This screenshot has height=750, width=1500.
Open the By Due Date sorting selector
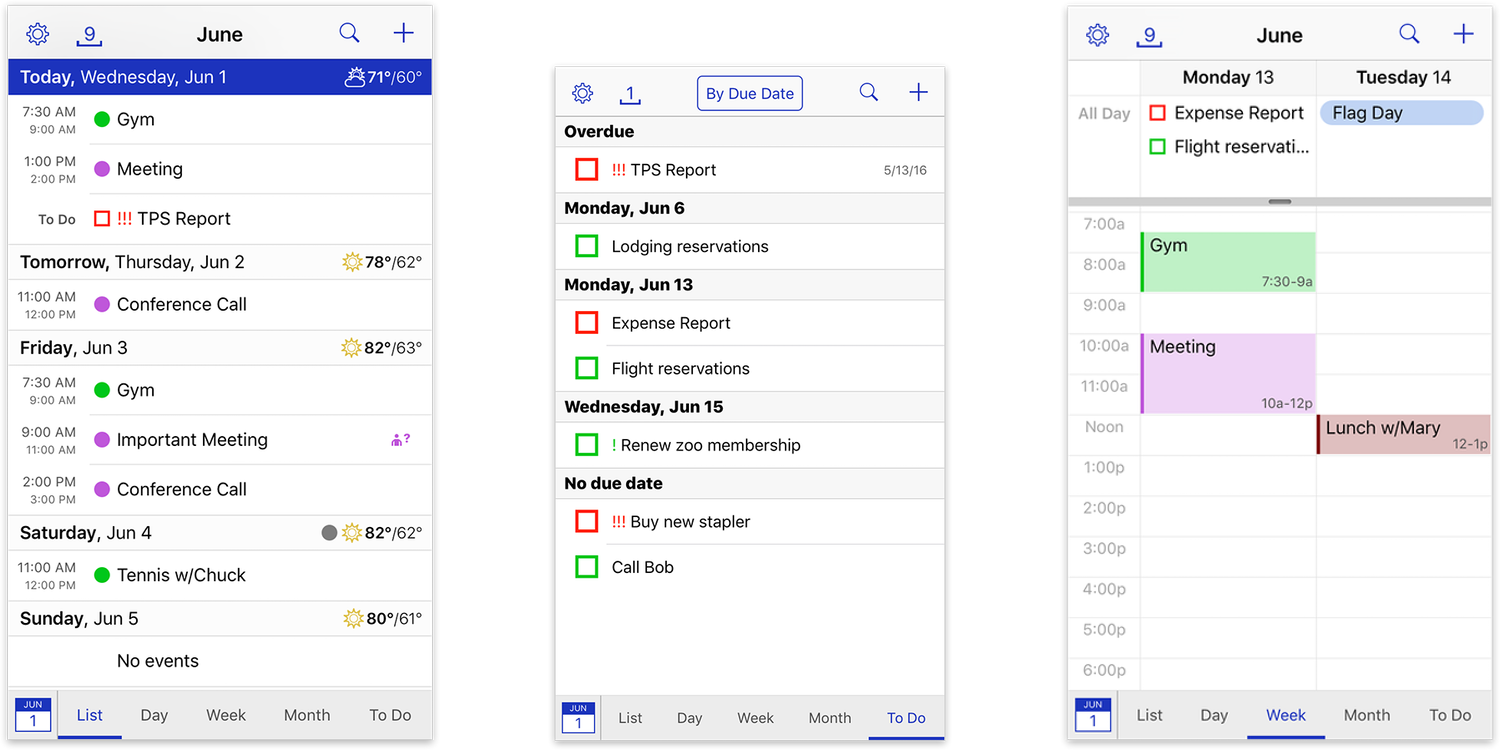pyautogui.click(x=749, y=92)
